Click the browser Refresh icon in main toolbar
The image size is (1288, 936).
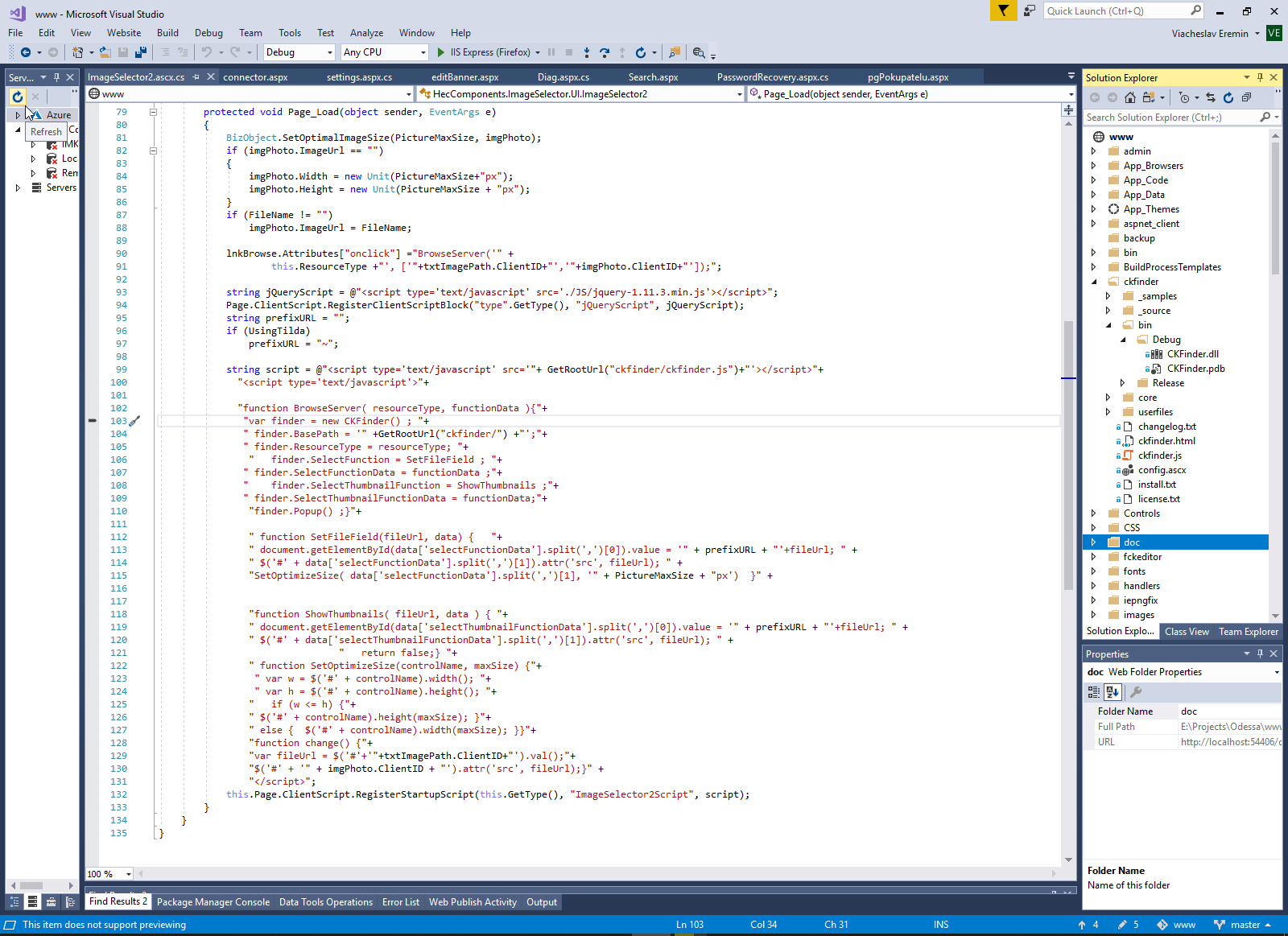click(641, 52)
